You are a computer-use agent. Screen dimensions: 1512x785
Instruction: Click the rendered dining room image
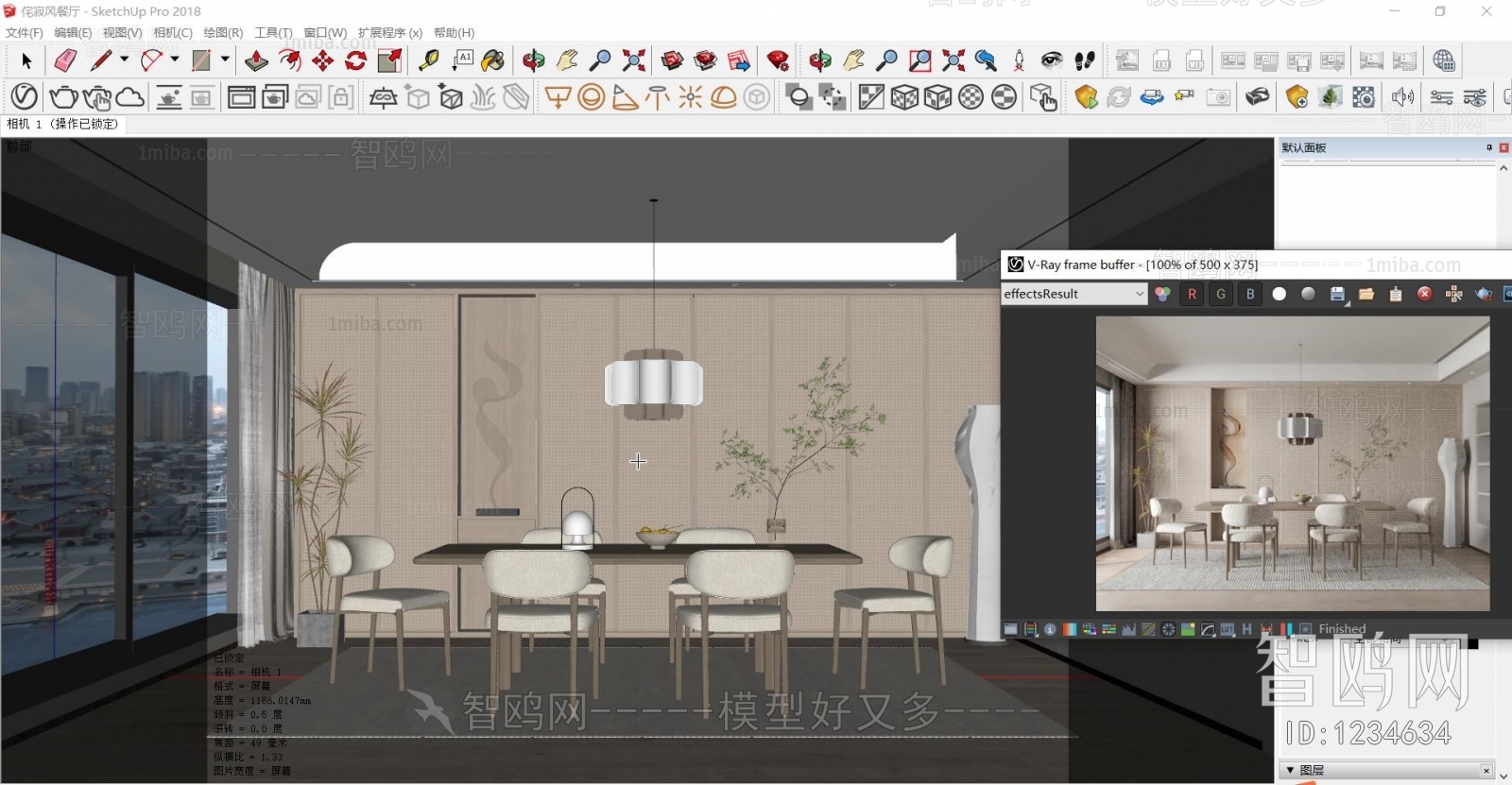(x=1293, y=464)
